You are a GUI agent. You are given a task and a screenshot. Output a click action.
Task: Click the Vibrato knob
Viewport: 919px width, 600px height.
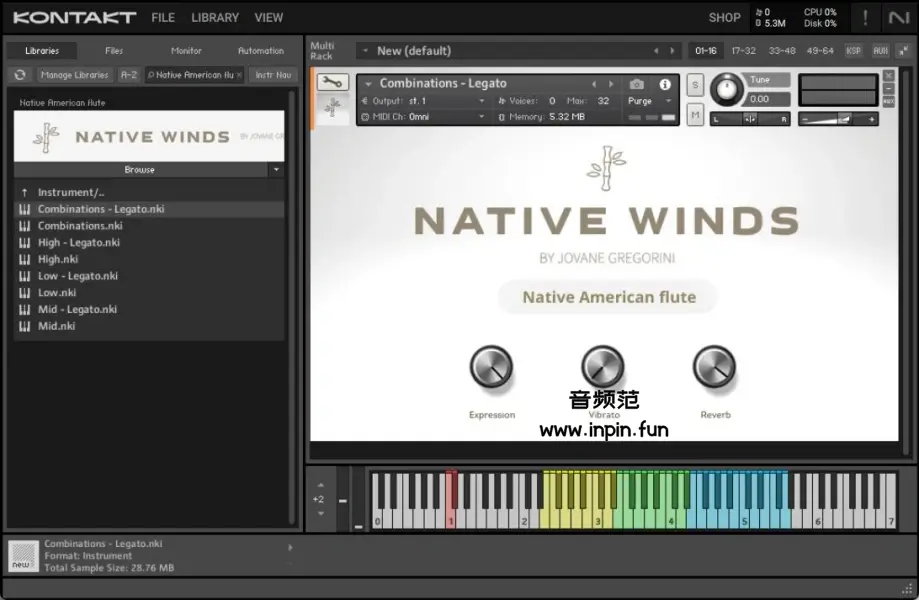click(603, 368)
